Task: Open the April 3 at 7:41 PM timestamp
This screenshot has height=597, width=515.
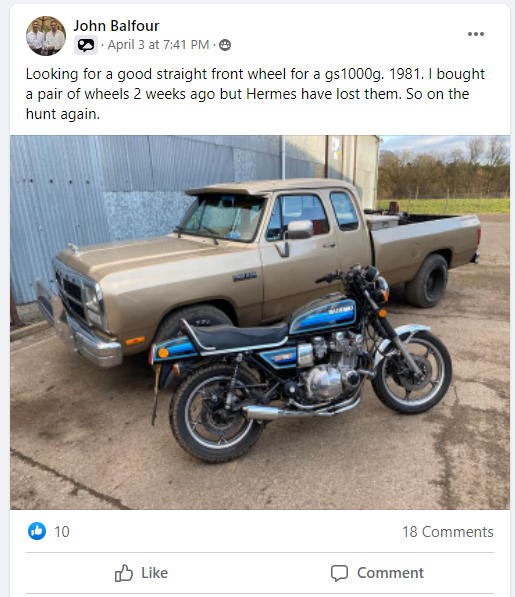Action: [158, 45]
